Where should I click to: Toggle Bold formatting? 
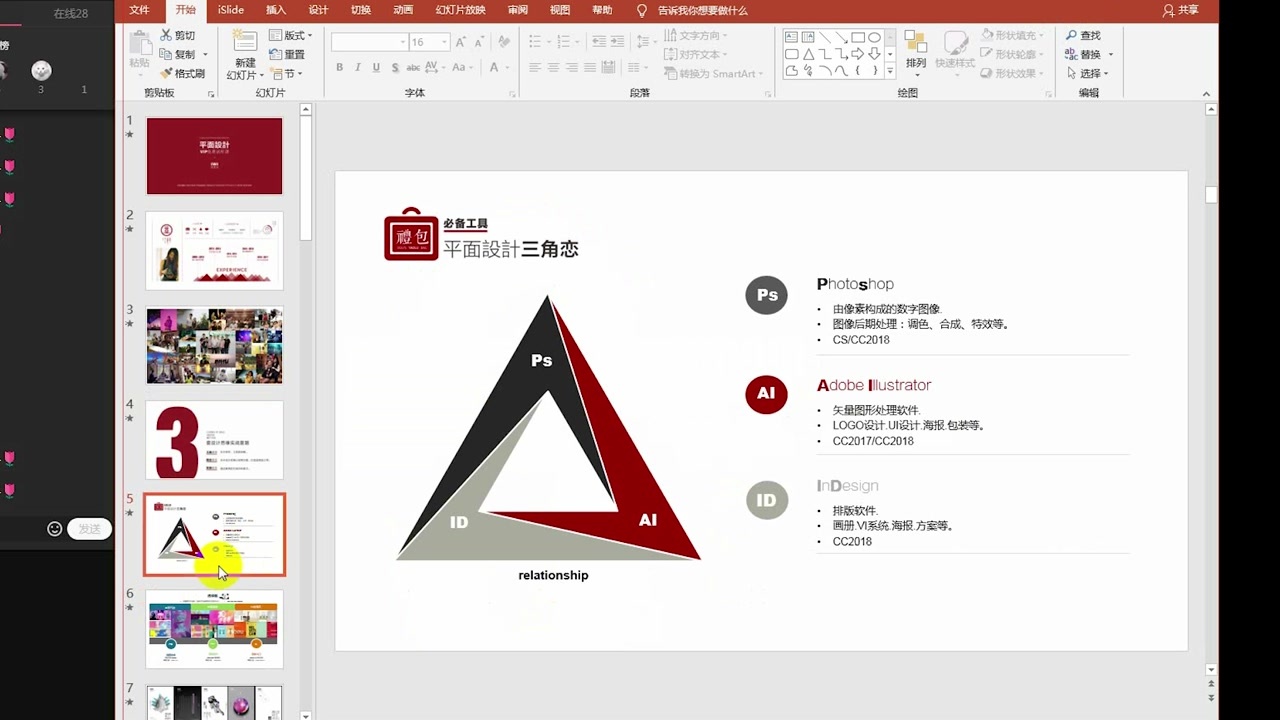coord(340,68)
